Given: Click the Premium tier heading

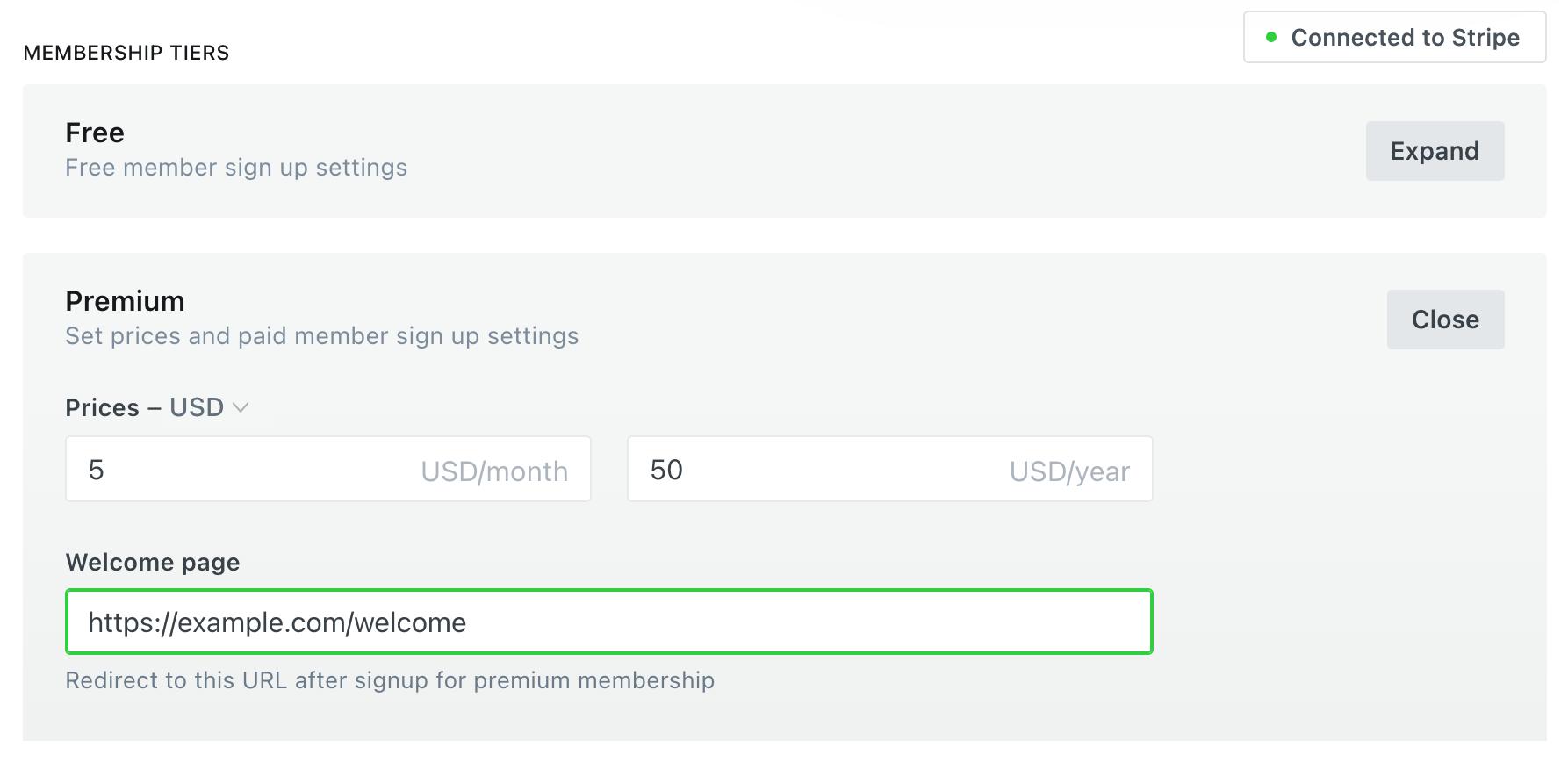Looking at the screenshot, I should [125, 301].
